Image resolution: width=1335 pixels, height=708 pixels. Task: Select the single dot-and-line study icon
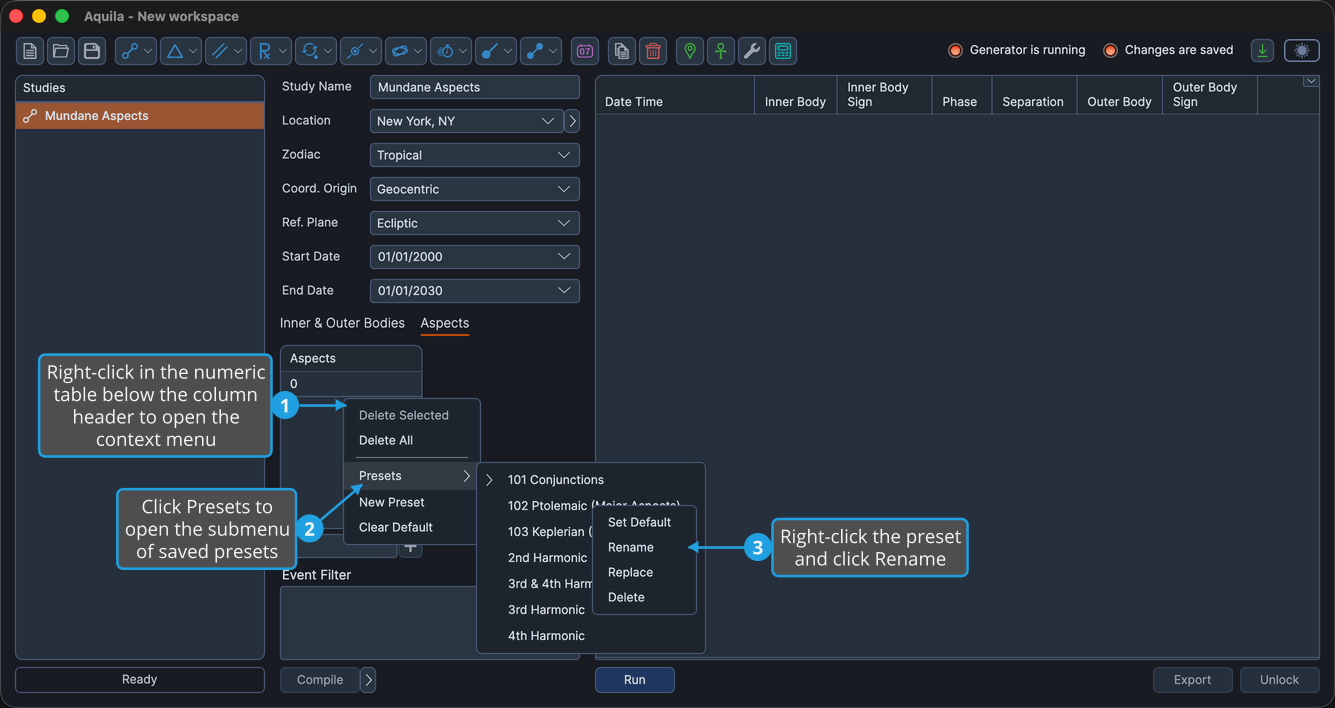489,51
